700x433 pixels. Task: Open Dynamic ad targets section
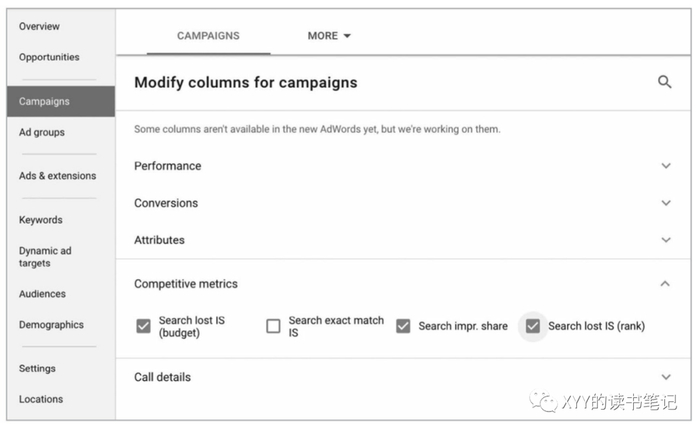coord(45,257)
